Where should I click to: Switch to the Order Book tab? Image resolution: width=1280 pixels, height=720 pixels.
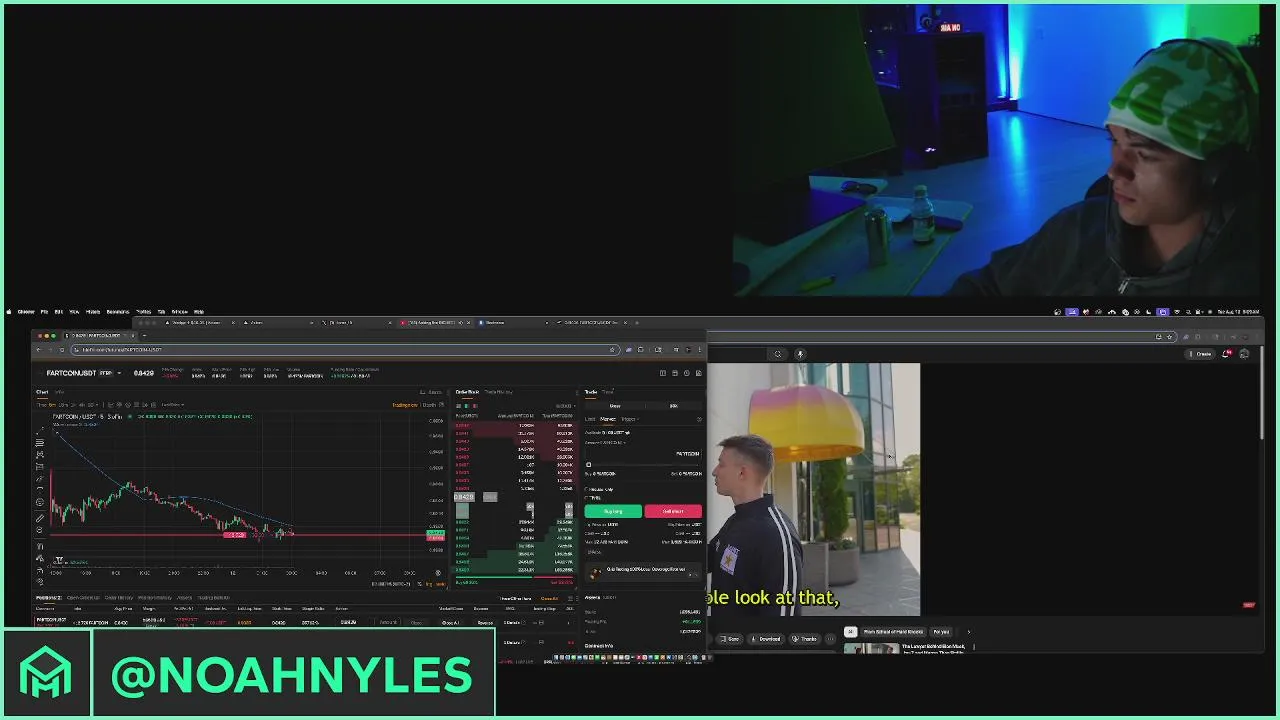pyautogui.click(x=467, y=392)
